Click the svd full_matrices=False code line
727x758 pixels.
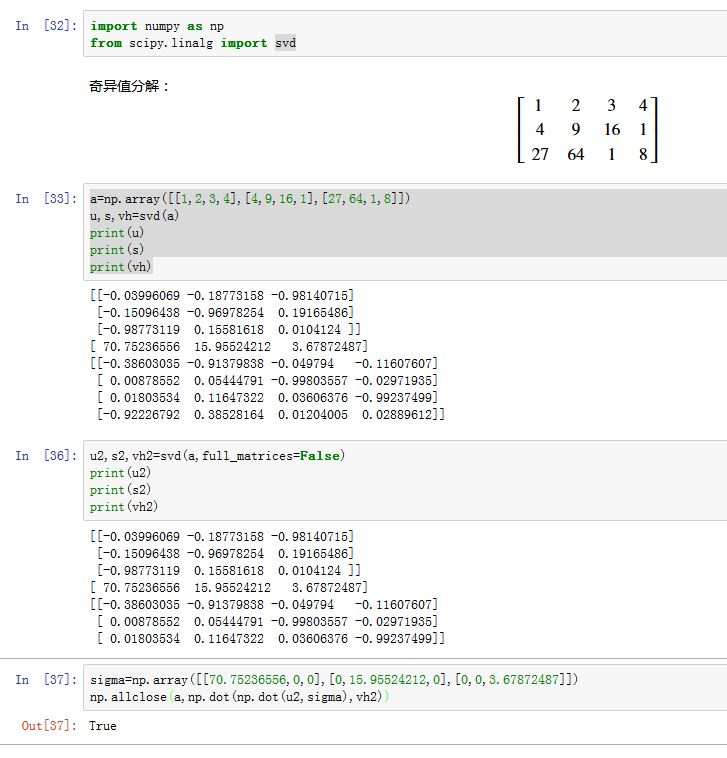217,456
